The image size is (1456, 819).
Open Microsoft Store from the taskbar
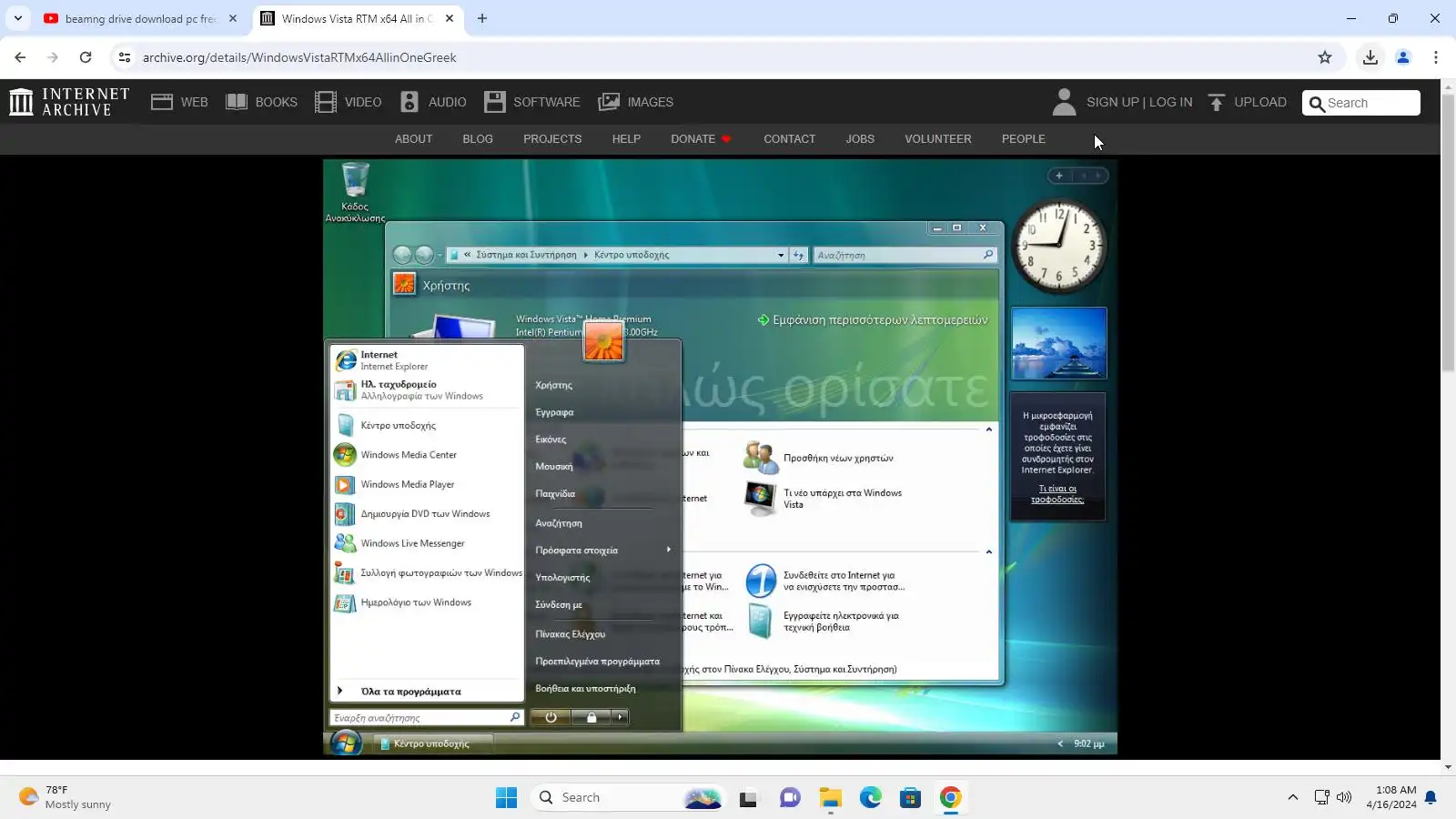[x=911, y=798]
